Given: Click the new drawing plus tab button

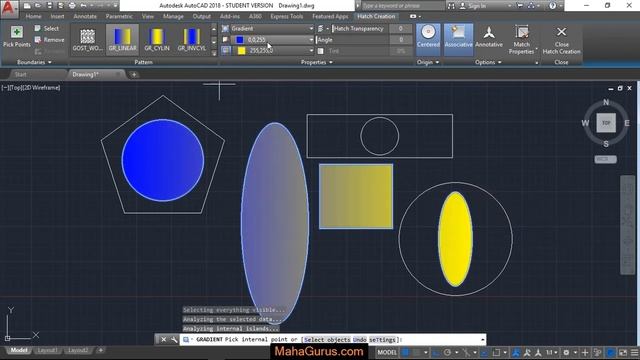Looking at the screenshot, I should pyautogui.click(x=134, y=74).
